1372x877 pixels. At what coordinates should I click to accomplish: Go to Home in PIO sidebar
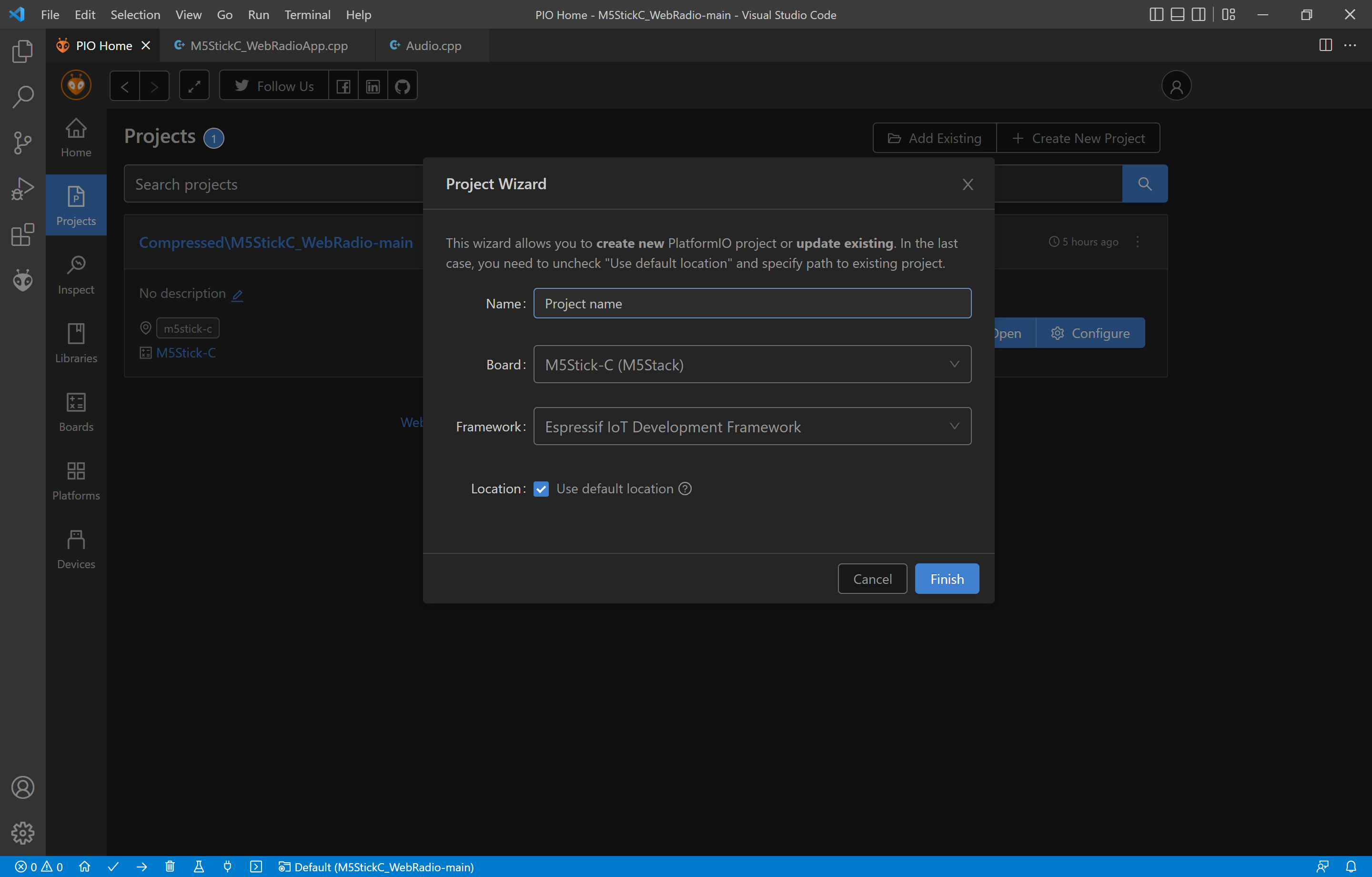pyautogui.click(x=76, y=137)
